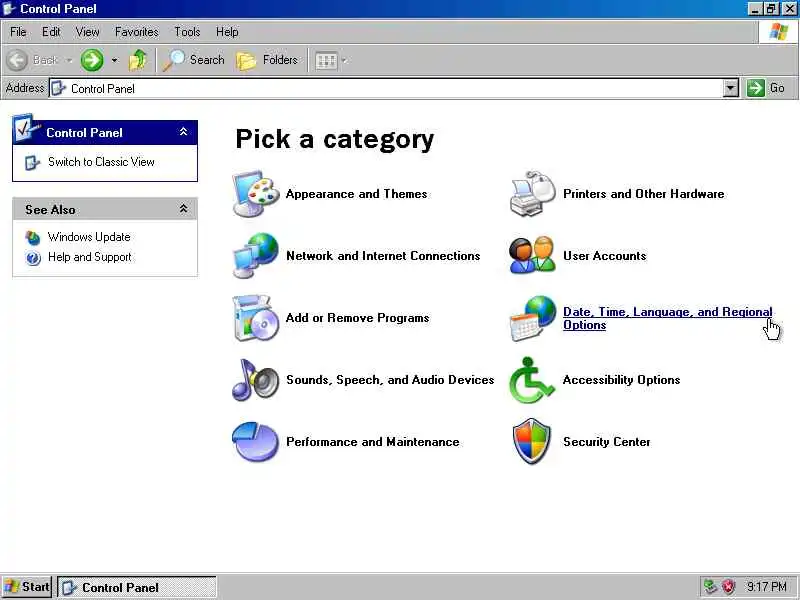Viewport: 800px width, 600px height.
Task: Click the Appearance and Themes link
Action: [357, 194]
